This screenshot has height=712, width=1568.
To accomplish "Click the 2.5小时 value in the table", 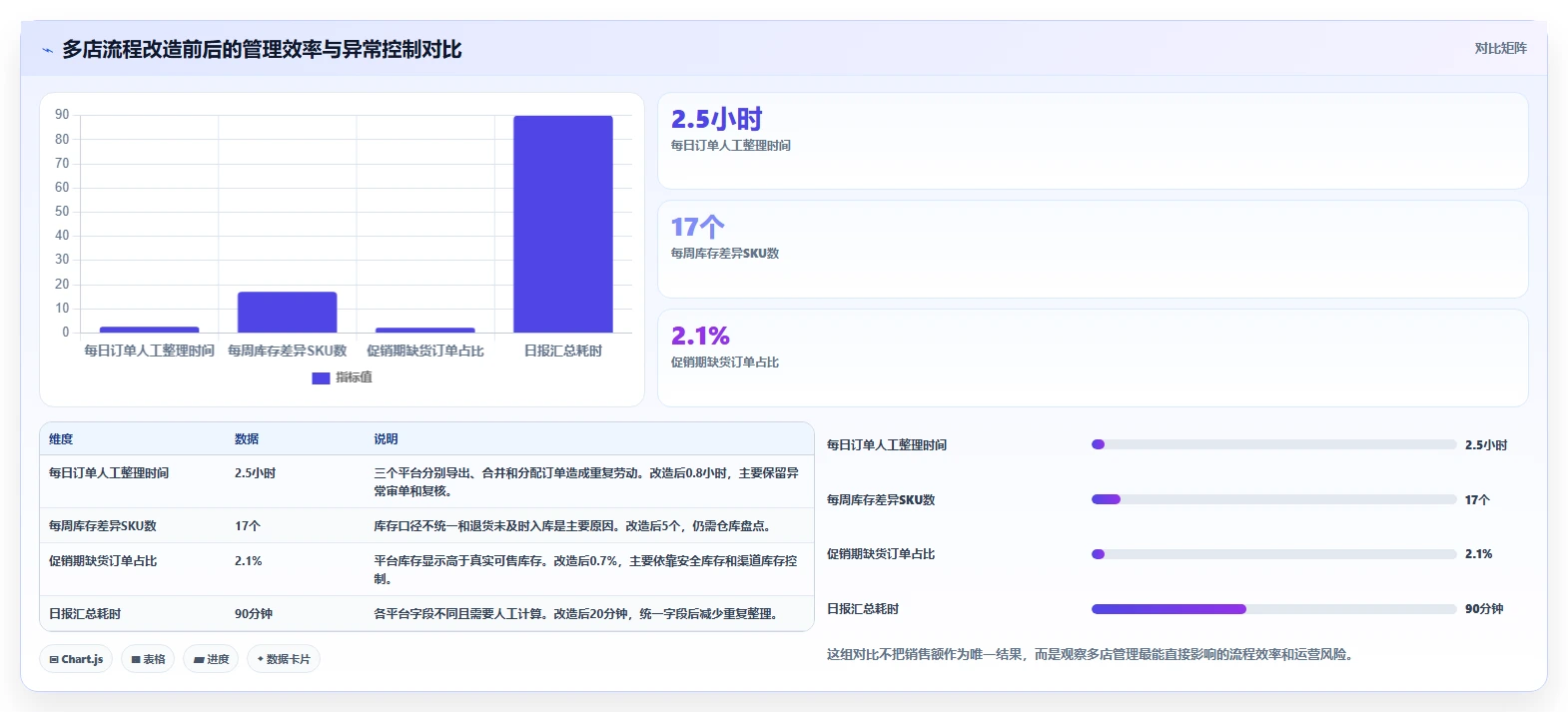I will (x=256, y=473).
